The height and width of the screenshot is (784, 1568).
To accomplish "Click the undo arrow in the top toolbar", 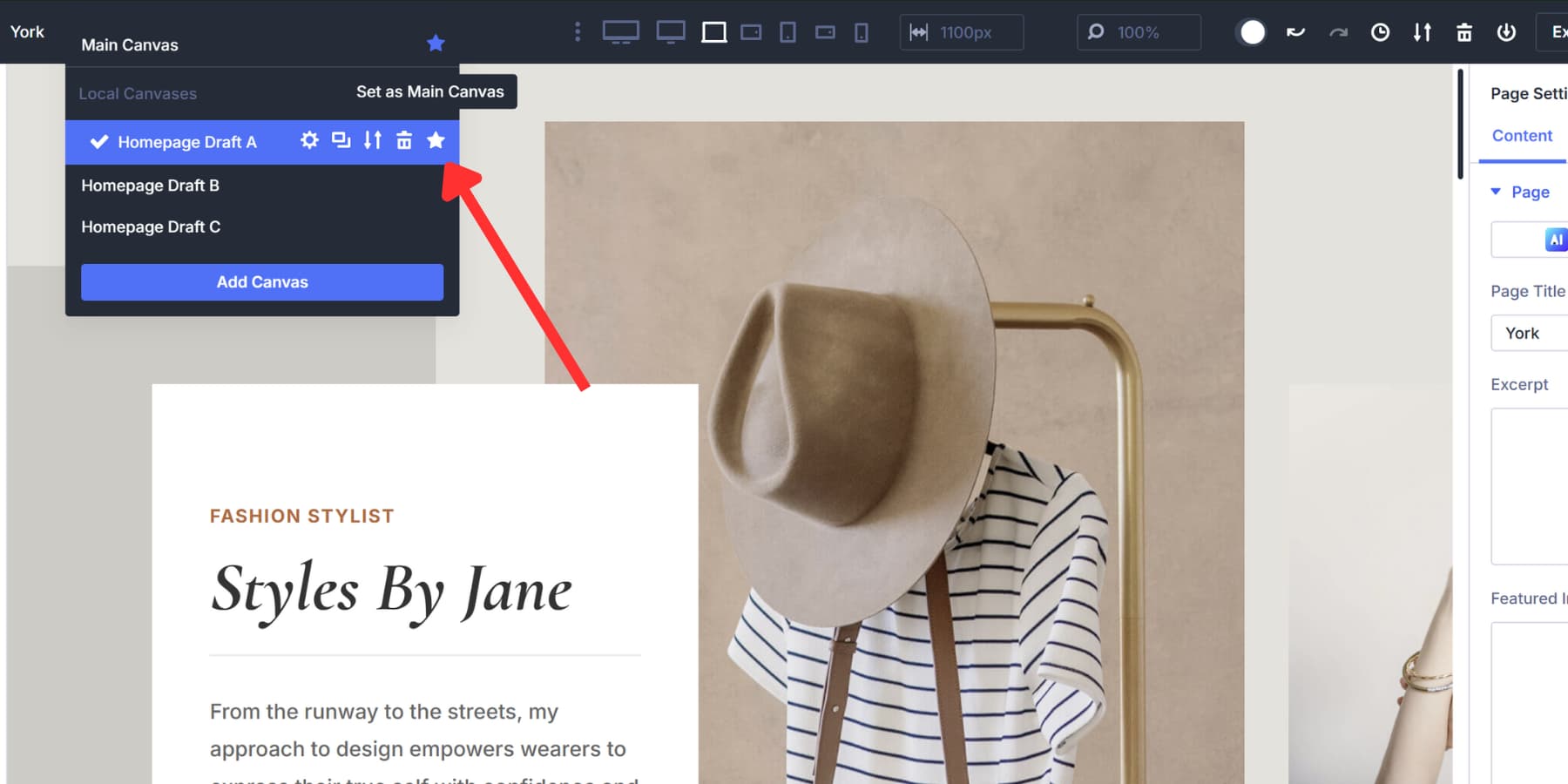I will point(1294,31).
